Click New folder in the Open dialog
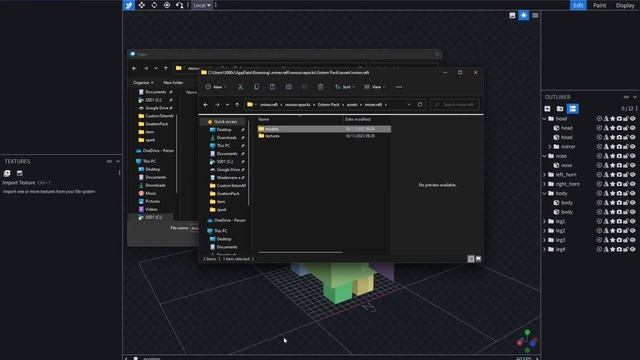The width and height of the screenshot is (640, 360). click(x=173, y=82)
